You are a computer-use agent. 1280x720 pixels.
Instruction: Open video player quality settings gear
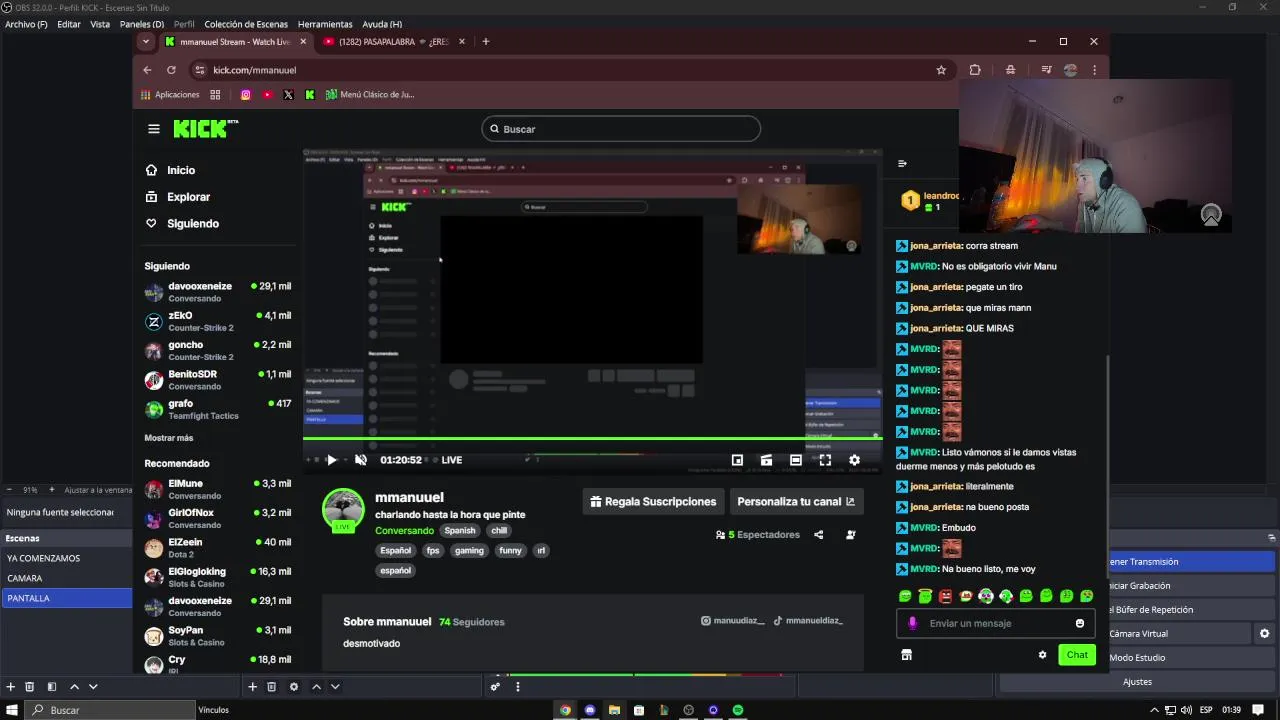[854, 460]
